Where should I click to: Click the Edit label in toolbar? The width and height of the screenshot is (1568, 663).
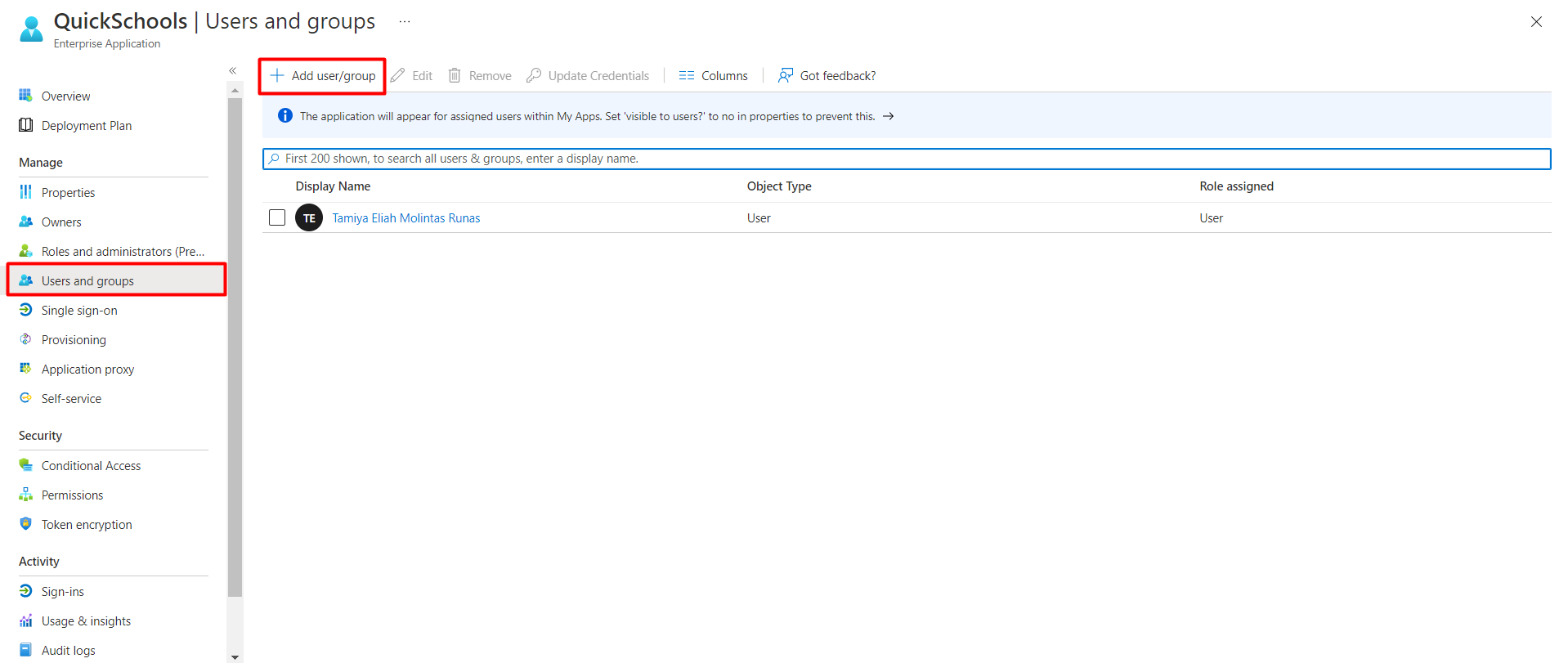[422, 75]
